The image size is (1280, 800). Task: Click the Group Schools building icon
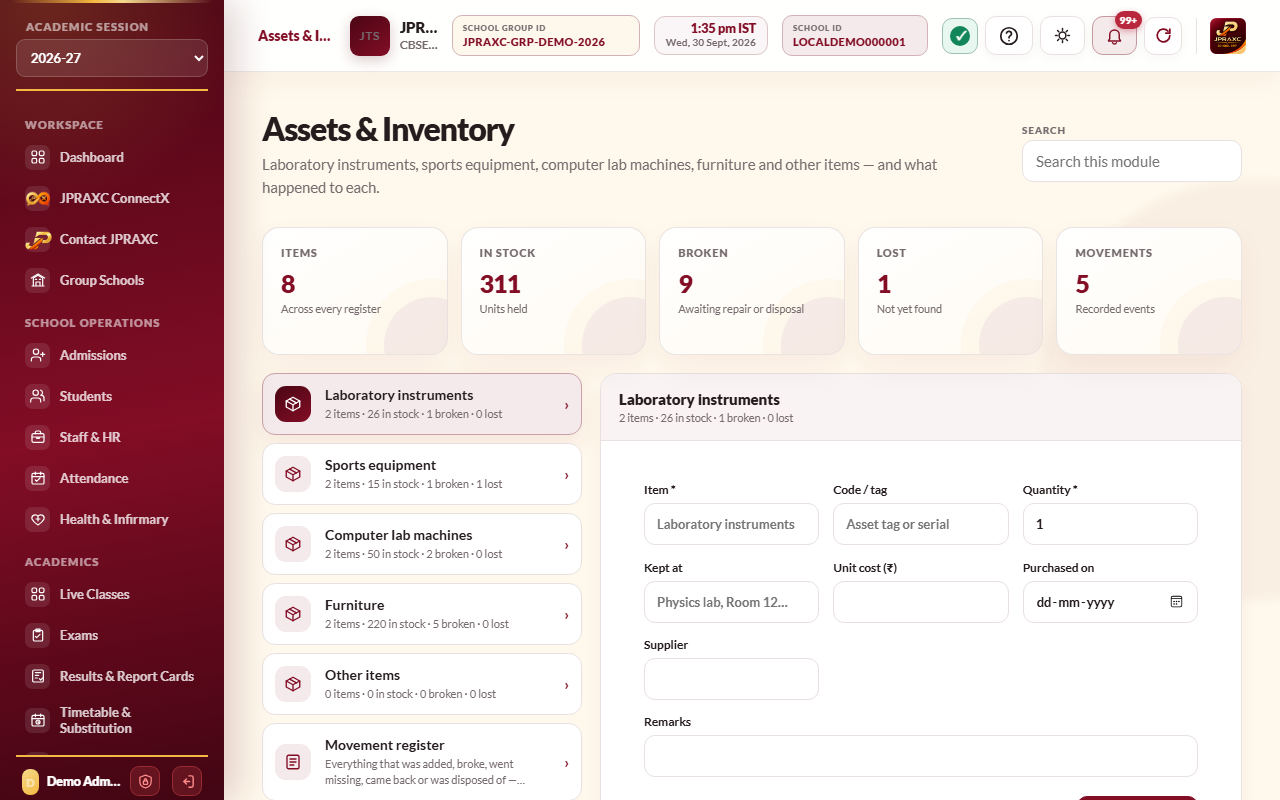pos(38,280)
